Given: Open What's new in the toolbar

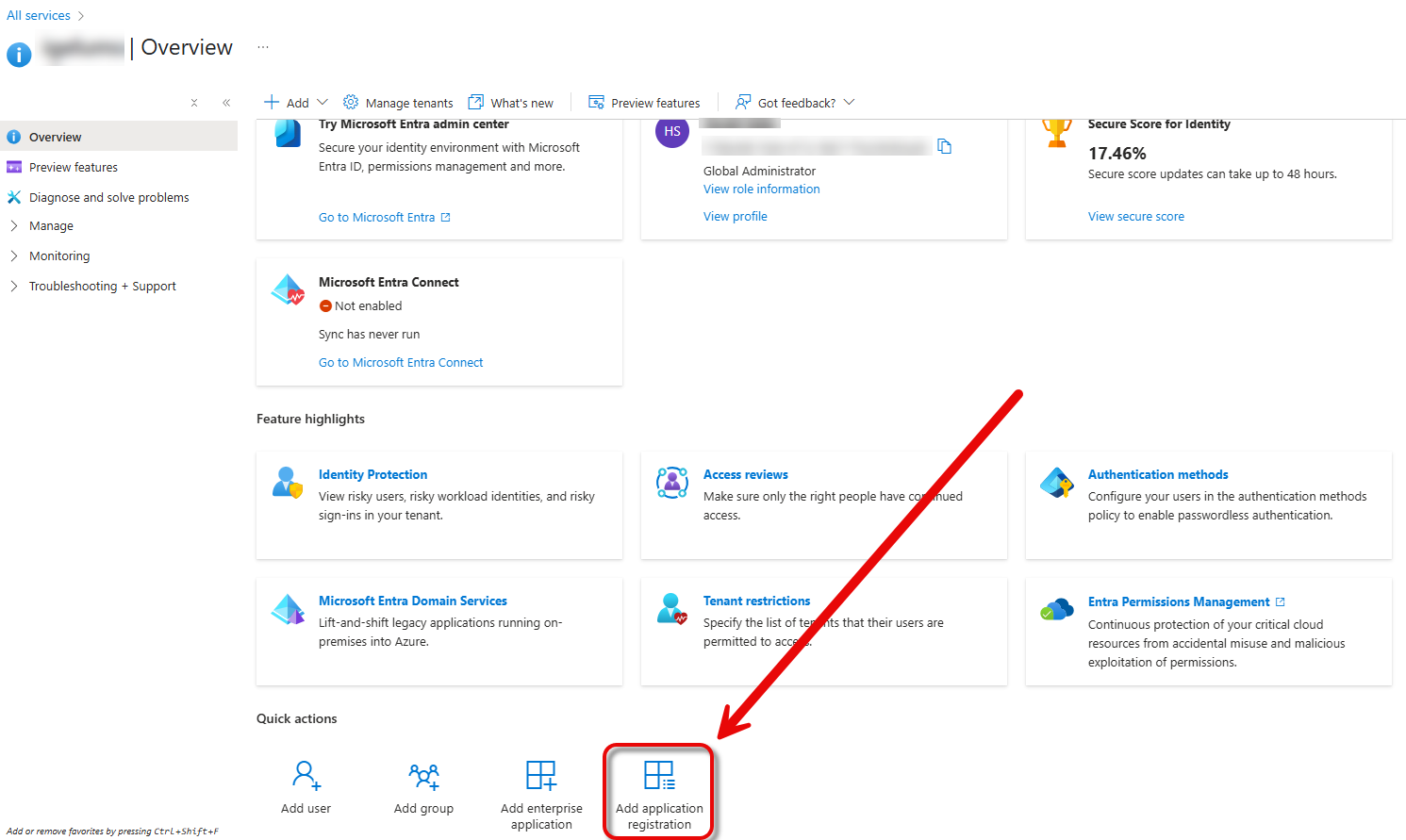Looking at the screenshot, I should [x=511, y=103].
